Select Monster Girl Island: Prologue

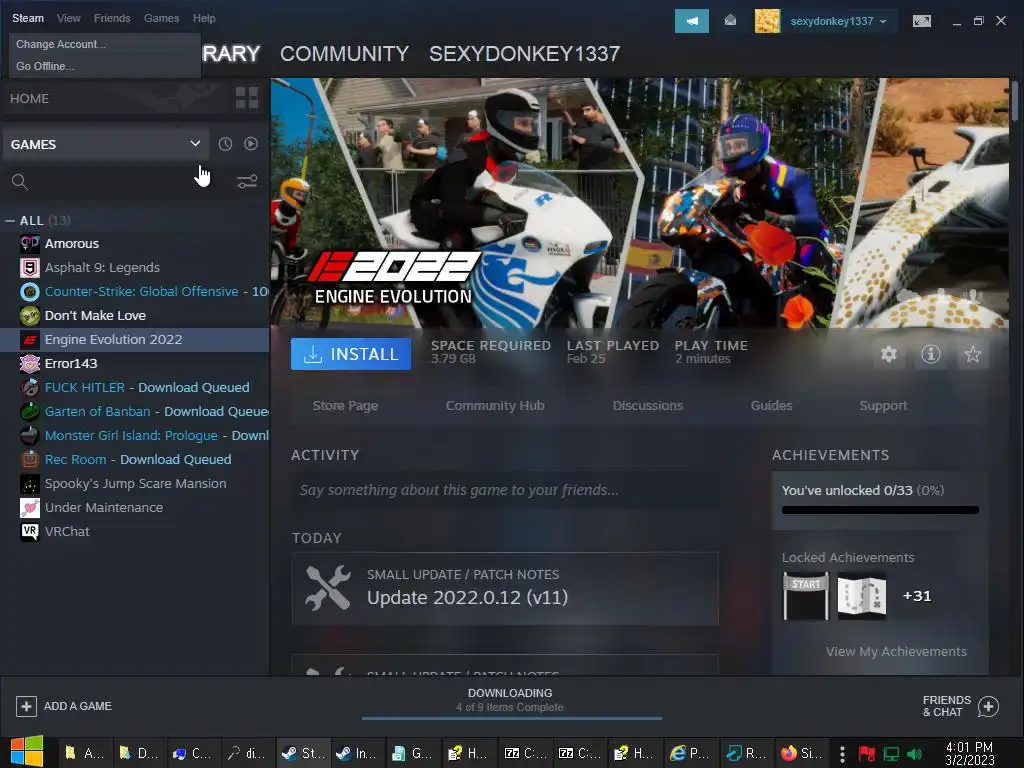(131, 436)
